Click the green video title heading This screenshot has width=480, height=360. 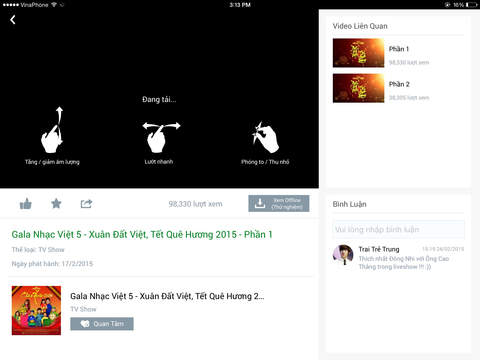click(x=142, y=235)
